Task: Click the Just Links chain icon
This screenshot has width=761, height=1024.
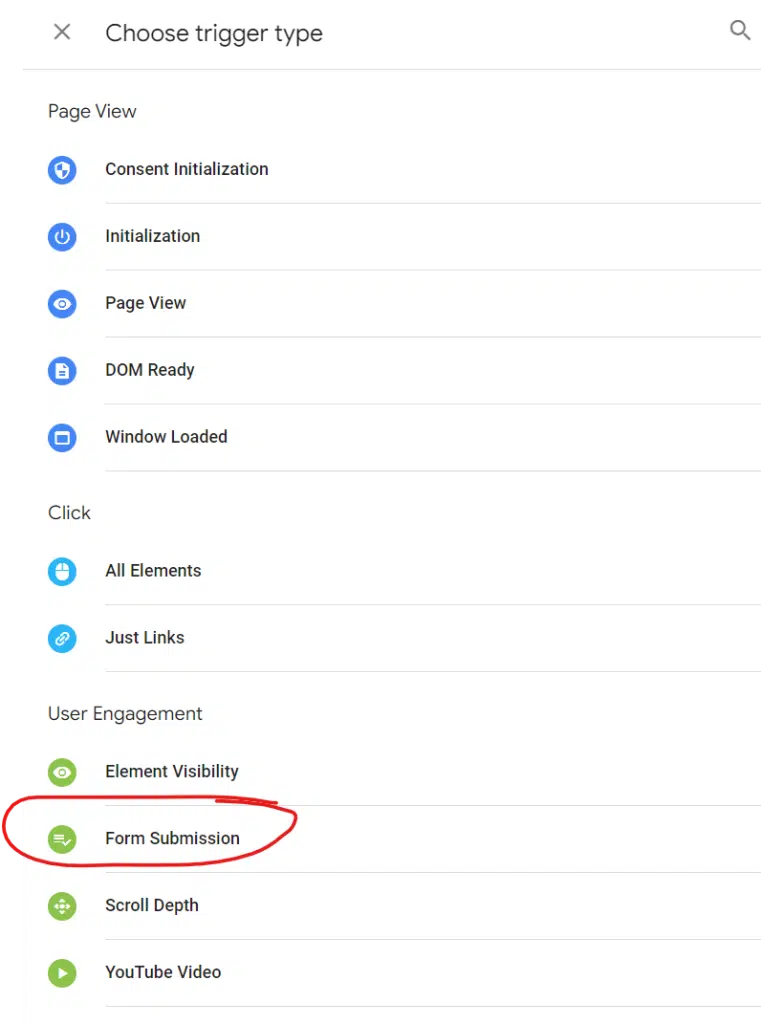Action: point(62,638)
